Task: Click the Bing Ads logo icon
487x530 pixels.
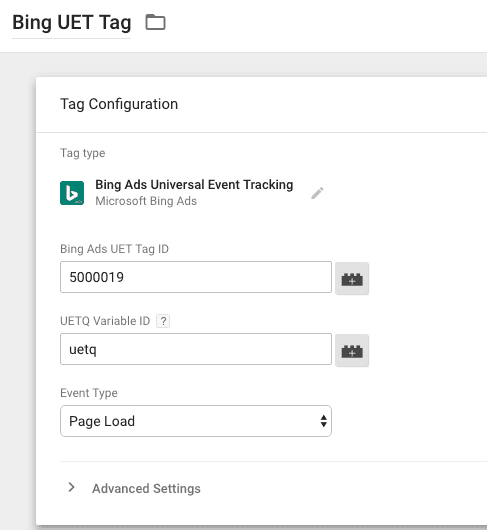Action: [72, 193]
